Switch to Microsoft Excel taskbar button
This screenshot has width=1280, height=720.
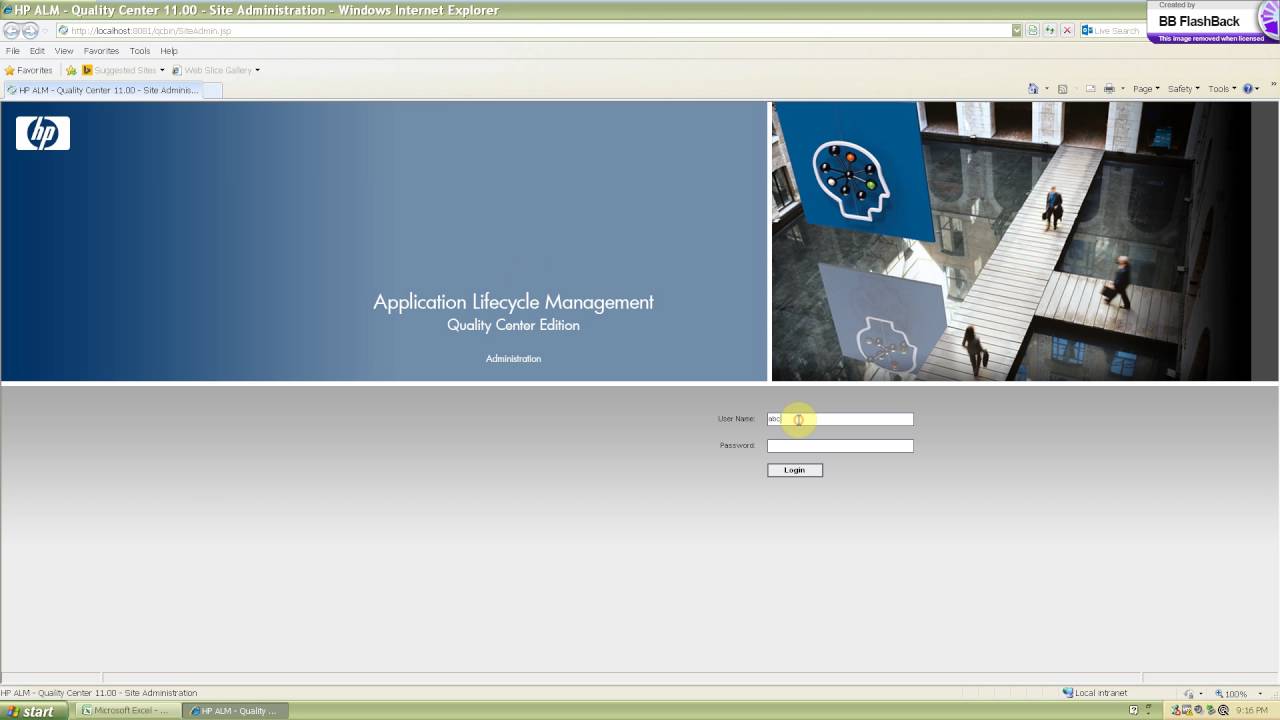click(x=130, y=711)
